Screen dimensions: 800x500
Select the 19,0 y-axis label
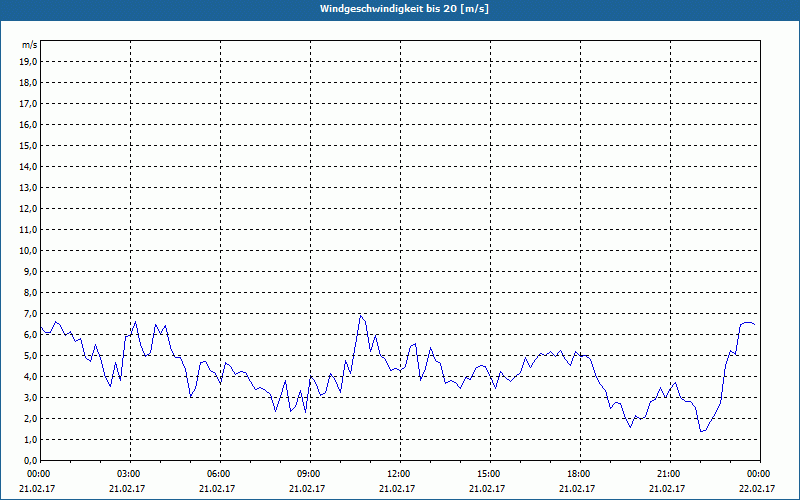(28, 62)
